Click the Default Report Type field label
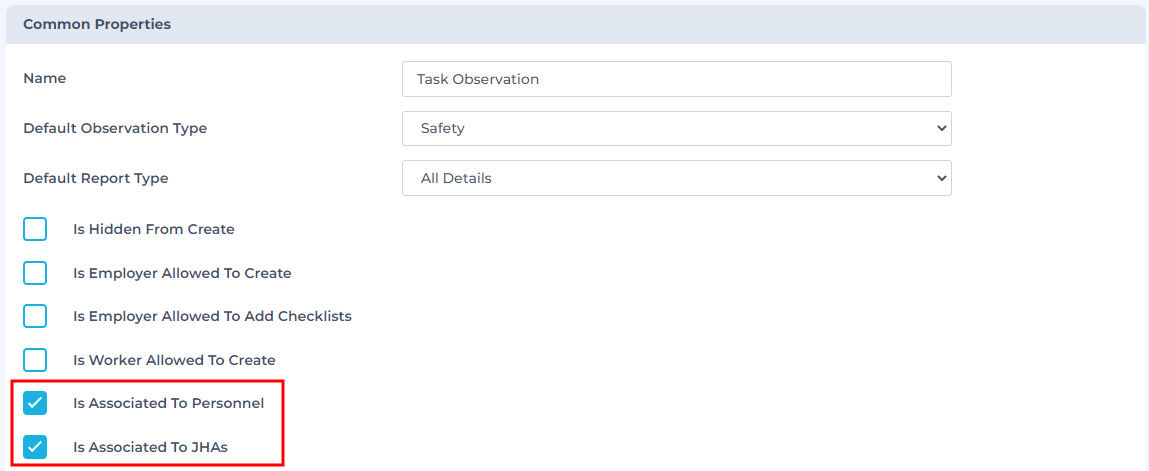 [x=96, y=178]
